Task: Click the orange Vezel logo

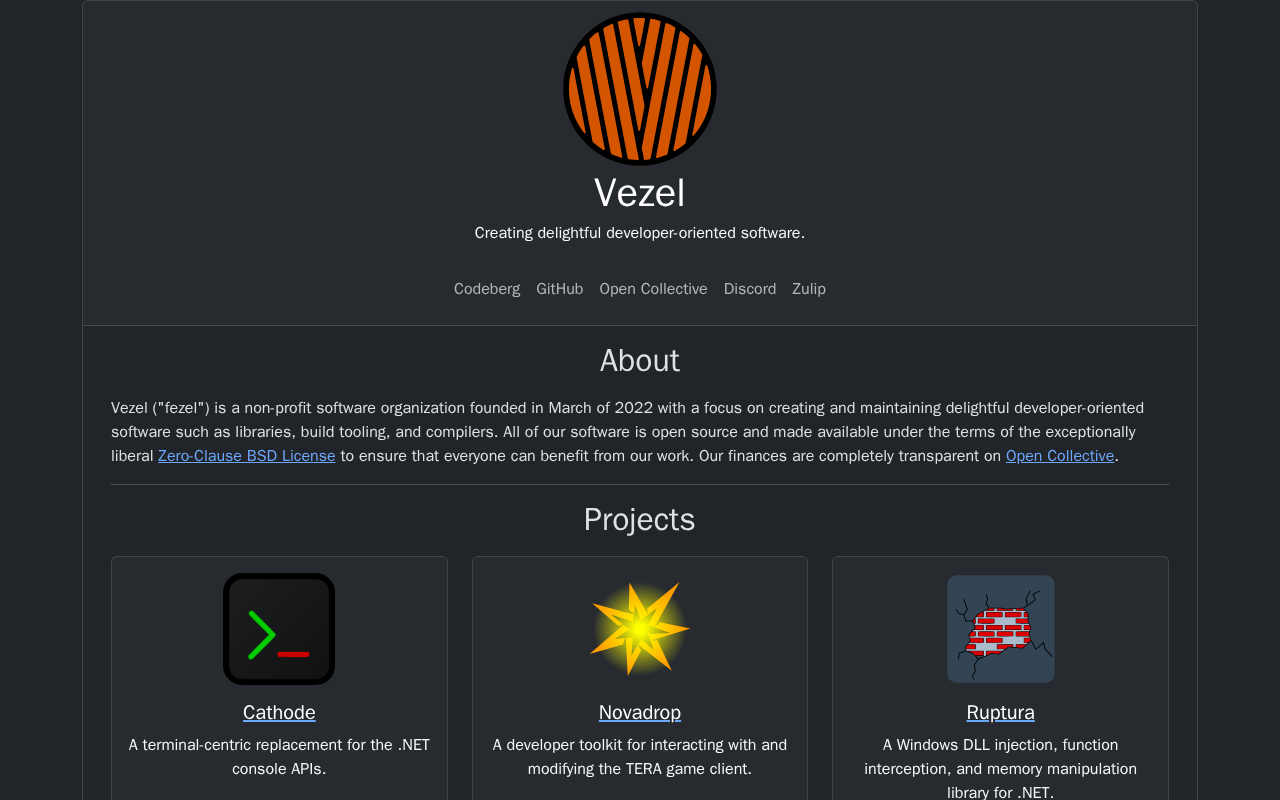Action: (640, 89)
